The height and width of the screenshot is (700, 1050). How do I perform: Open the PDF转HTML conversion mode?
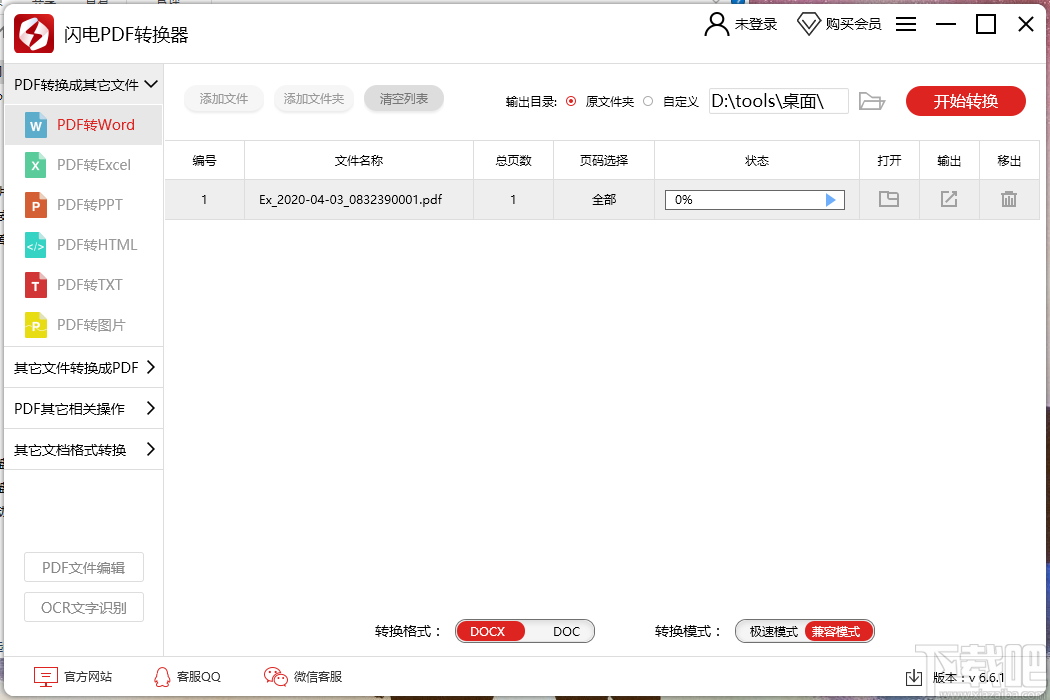click(80, 245)
